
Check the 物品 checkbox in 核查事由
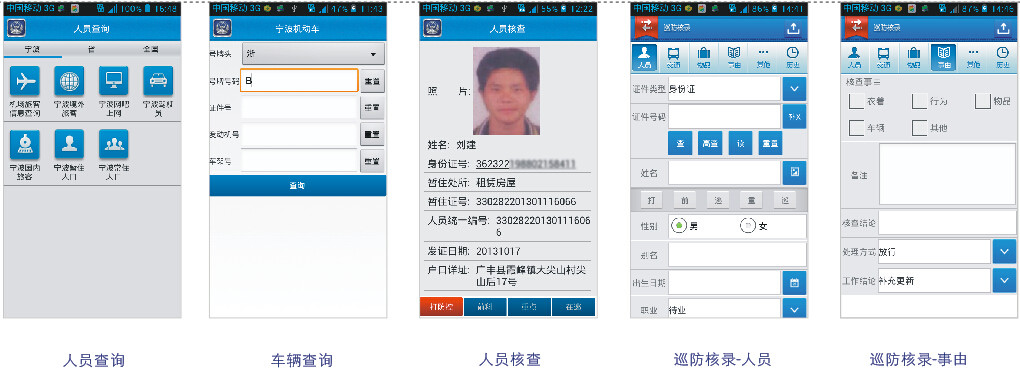pyautogui.click(x=982, y=101)
